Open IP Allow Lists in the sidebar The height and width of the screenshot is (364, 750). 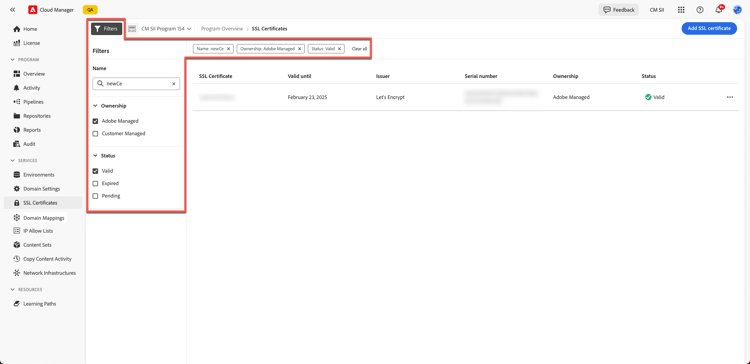[x=38, y=231]
